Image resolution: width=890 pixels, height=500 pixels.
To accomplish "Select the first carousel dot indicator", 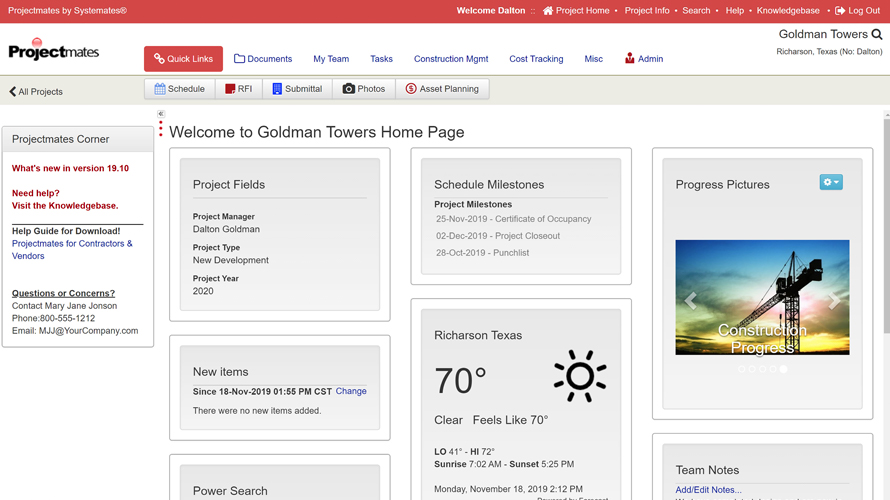I will [x=741, y=369].
